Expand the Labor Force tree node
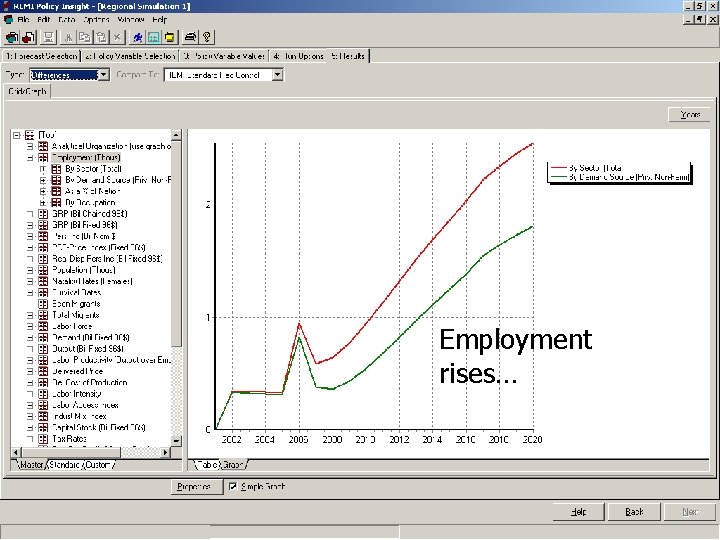The height and width of the screenshot is (540, 720). (x=30, y=326)
